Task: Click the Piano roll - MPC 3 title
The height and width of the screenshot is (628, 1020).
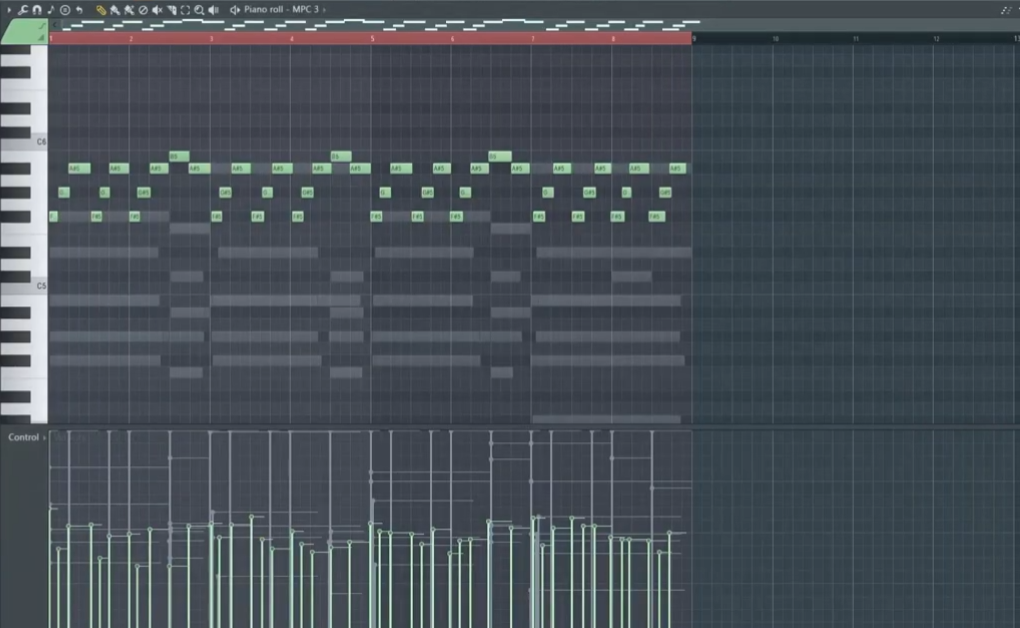Action: 281,10
